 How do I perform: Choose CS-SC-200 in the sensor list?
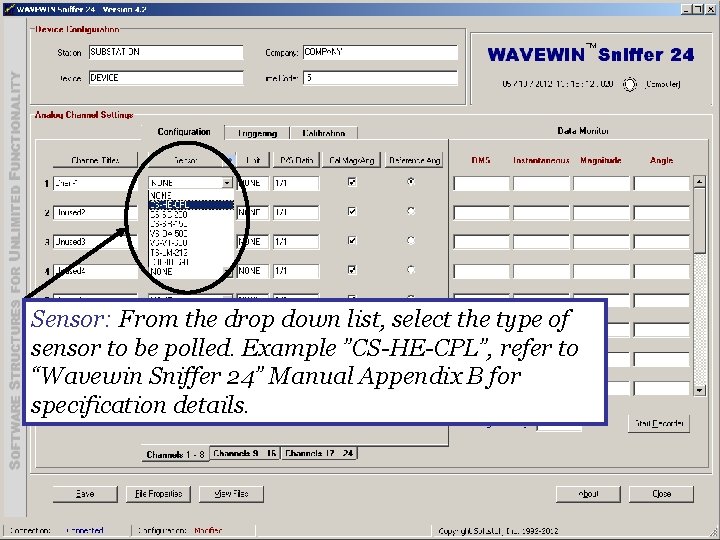tap(191, 214)
